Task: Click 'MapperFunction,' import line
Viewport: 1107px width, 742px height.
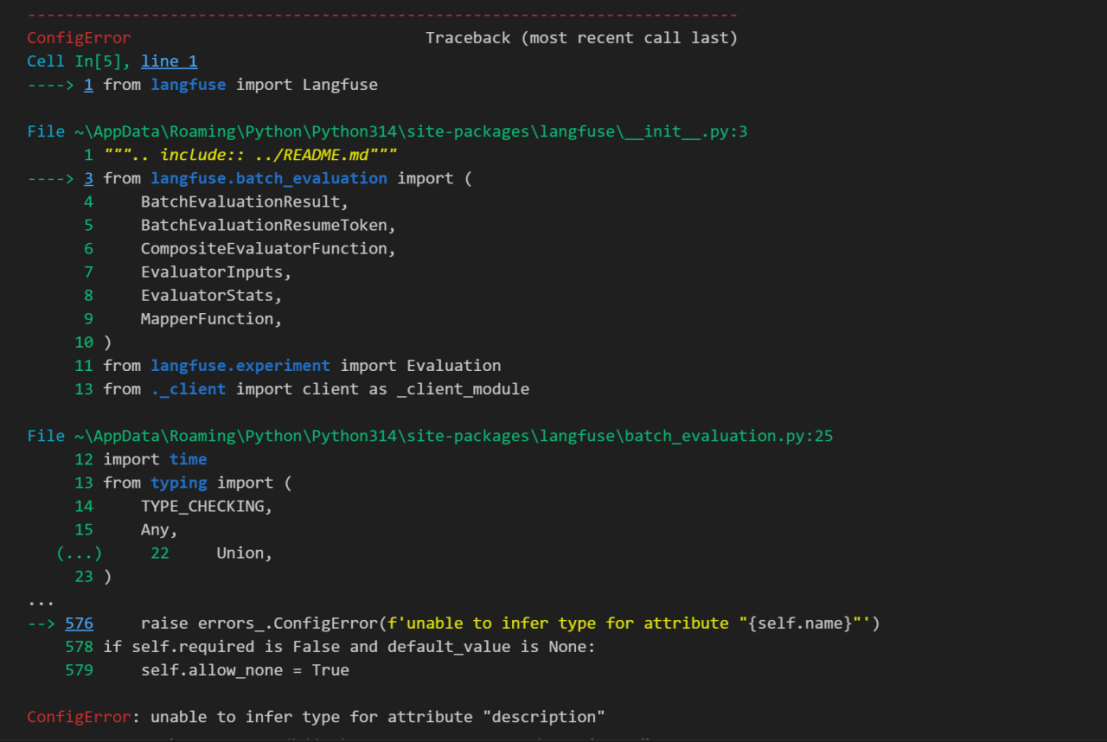Action: click(x=211, y=319)
